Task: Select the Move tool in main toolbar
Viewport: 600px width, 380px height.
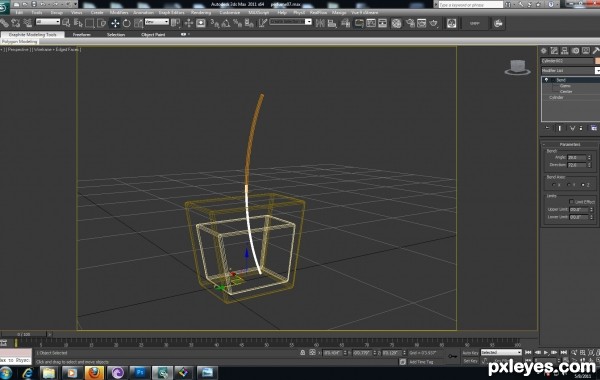Action: [x=115, y=23]
